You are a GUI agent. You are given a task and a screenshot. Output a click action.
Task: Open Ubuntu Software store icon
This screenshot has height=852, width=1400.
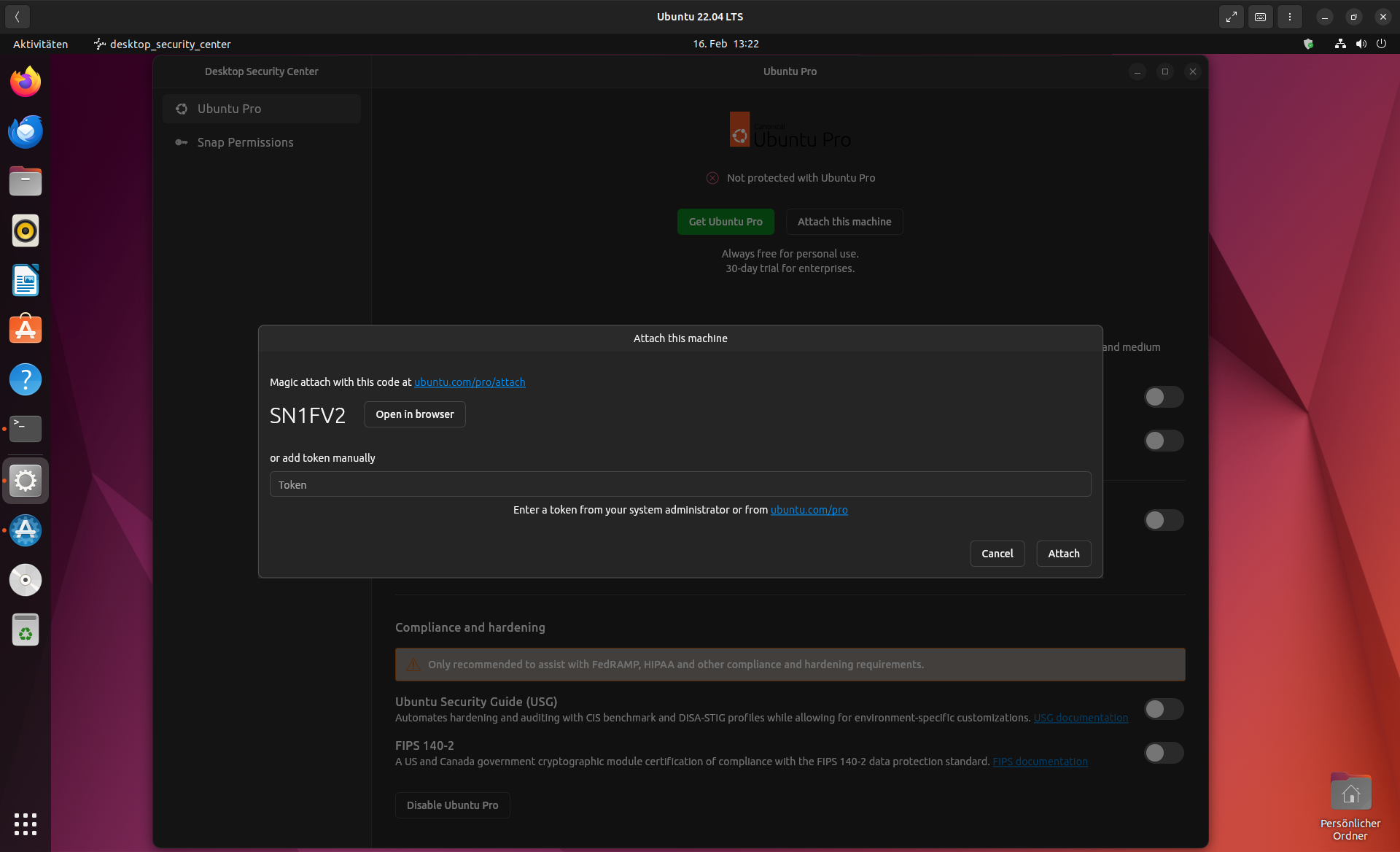26,330
